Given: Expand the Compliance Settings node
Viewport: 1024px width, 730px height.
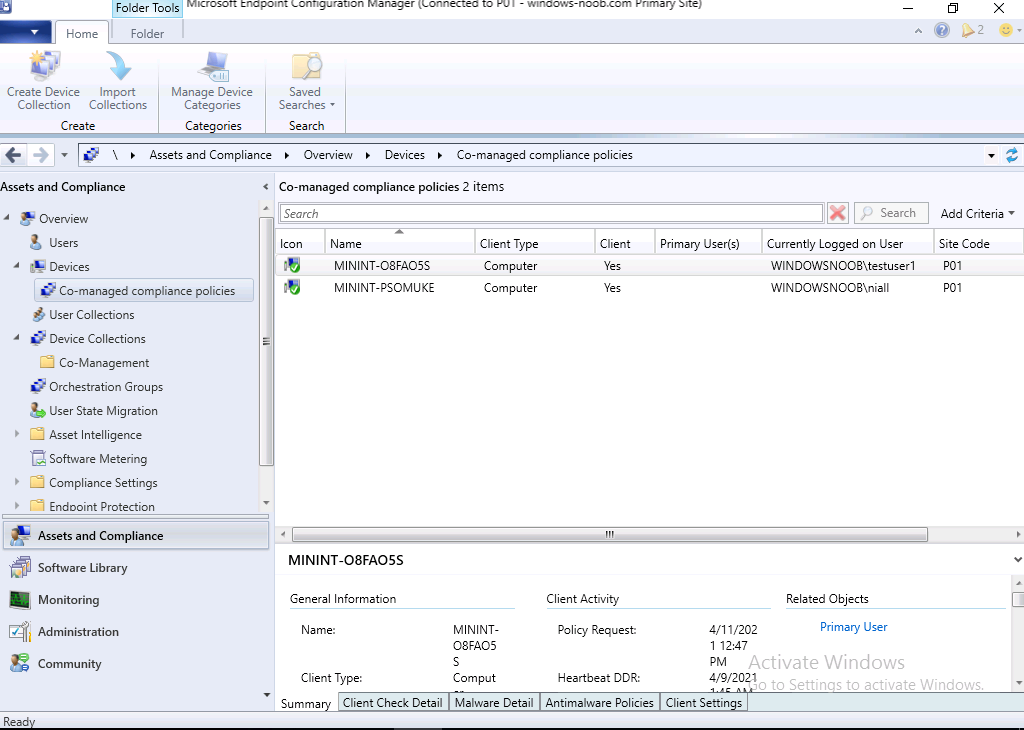Looking at the screenshot, I should pos(17,482).
